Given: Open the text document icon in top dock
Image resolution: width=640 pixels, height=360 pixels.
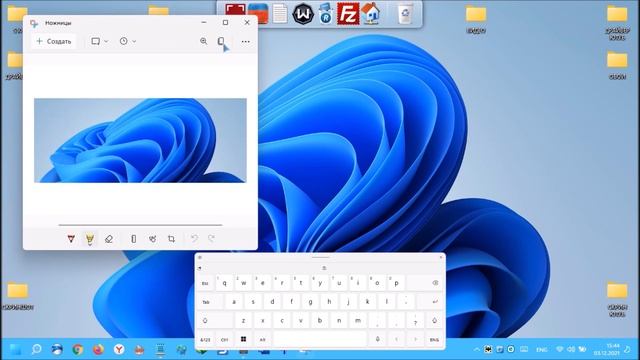Looking at the screenshot, I should [x=280, y=13].
